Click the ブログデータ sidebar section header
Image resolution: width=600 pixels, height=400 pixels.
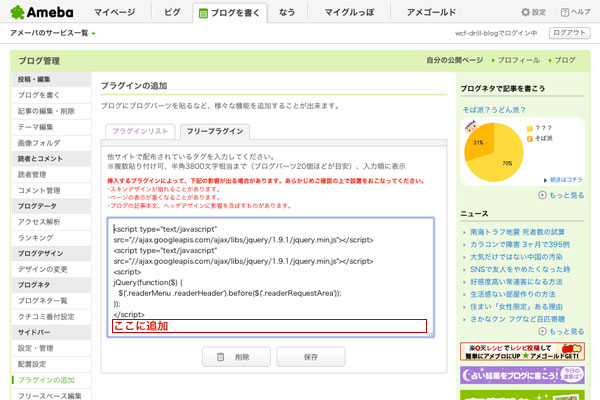51,206
